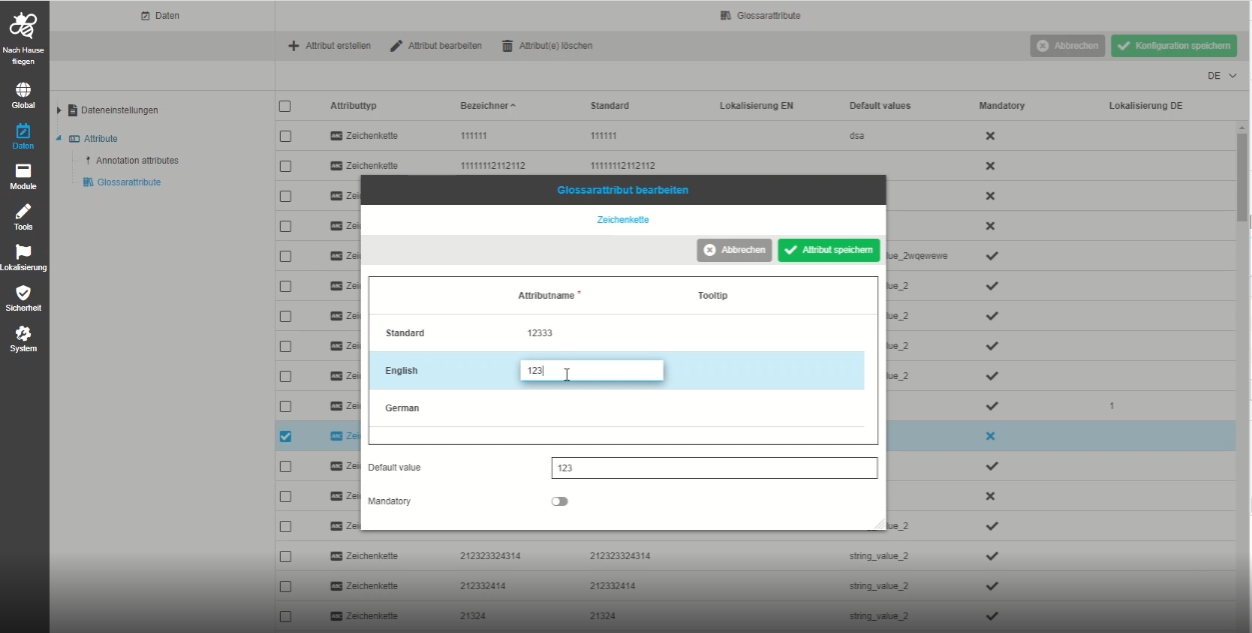Switch to the Daten panel header
The height and width of the screenshot is (633, 1252).
pos(160,16)
